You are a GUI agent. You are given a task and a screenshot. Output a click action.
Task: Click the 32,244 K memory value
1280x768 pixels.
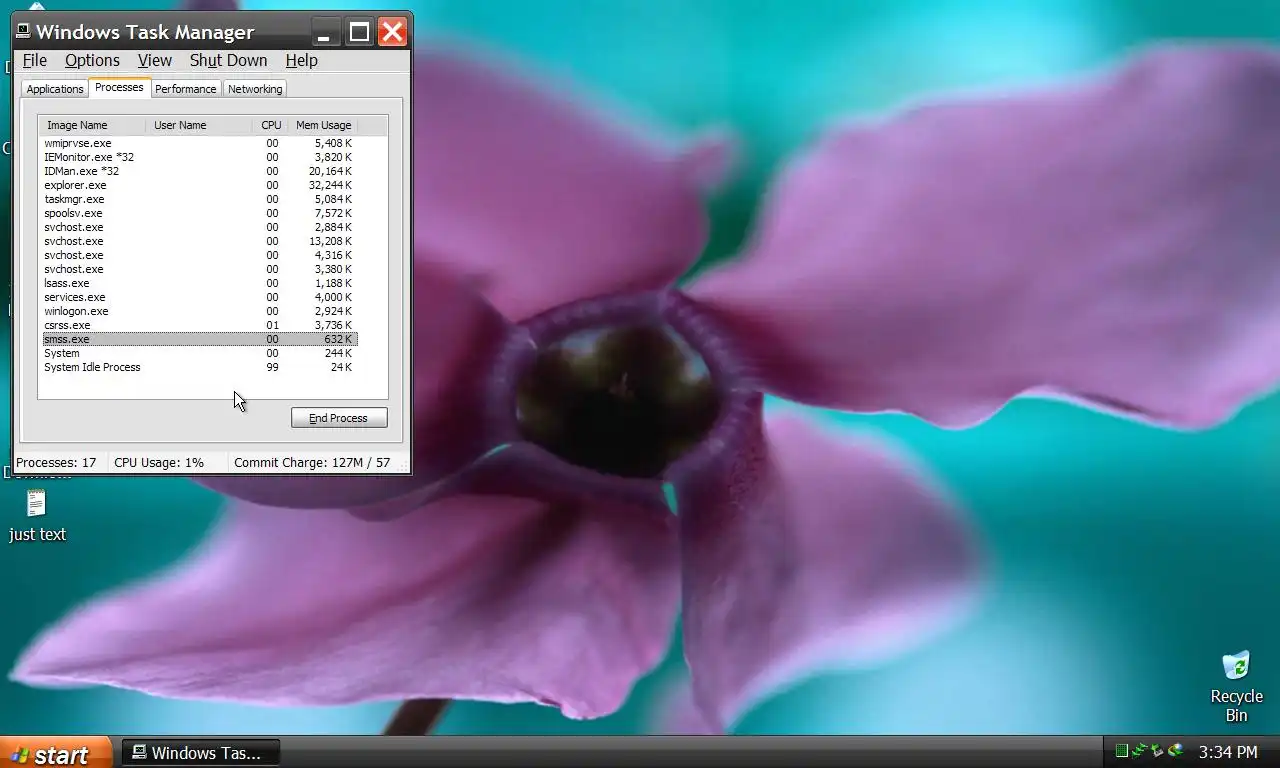[x=330, y=185]
